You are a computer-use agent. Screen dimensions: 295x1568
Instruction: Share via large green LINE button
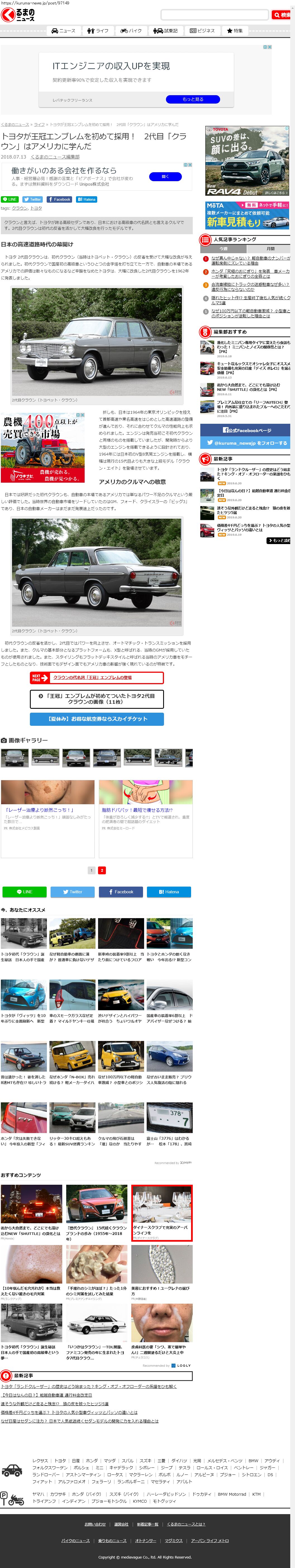pyautogui.click(x=24, y=892)
